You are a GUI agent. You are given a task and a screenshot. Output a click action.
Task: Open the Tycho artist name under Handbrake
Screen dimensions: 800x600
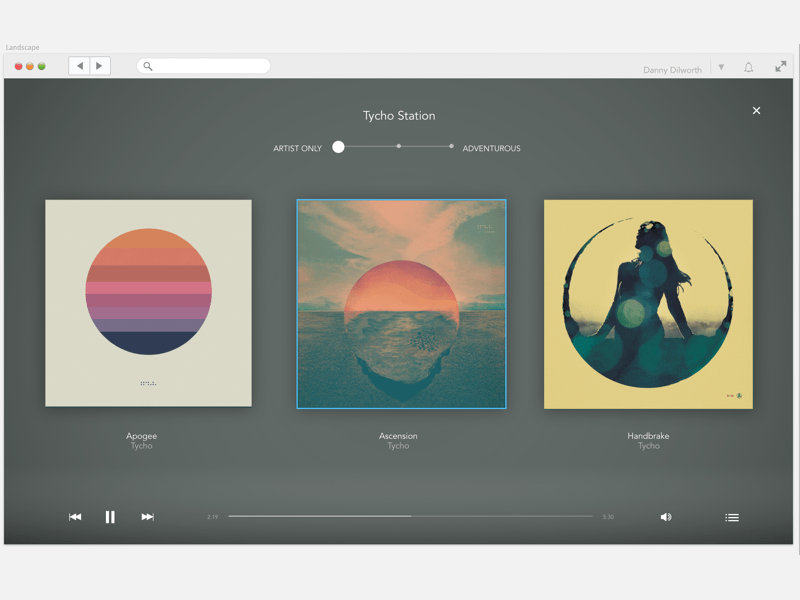point(648,446)
